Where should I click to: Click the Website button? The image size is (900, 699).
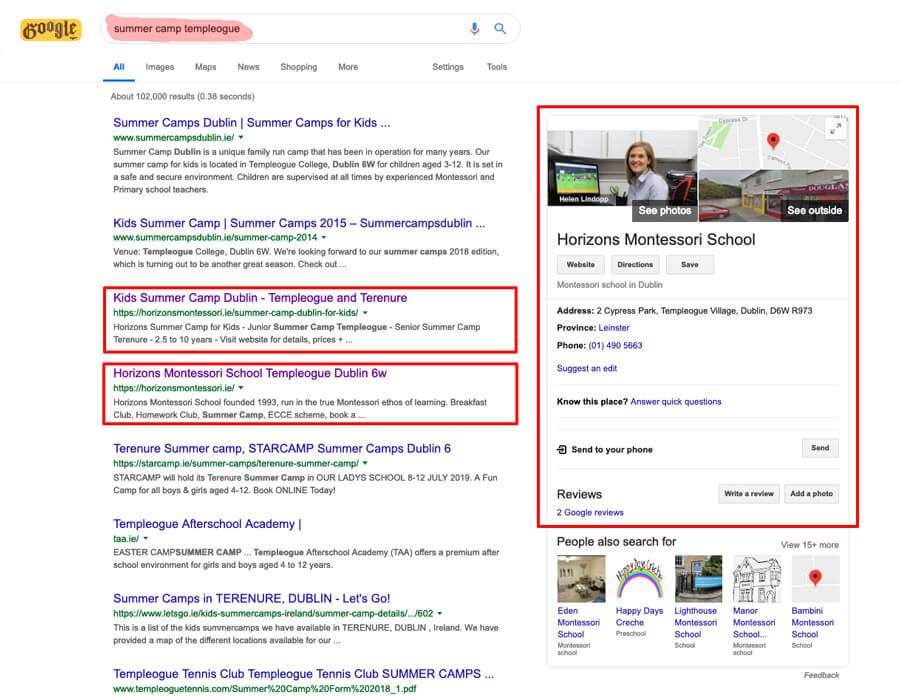pyautogui.click(x=580, y=265)
